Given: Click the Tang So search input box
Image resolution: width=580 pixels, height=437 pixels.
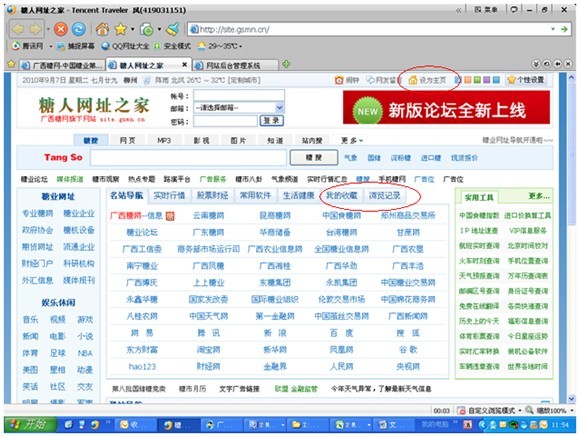Looking at the screenshot, I should (188, 158).
